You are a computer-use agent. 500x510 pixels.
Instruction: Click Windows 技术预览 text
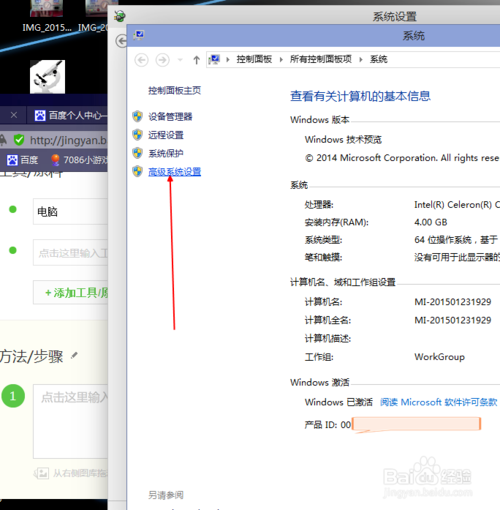point(343,139)
